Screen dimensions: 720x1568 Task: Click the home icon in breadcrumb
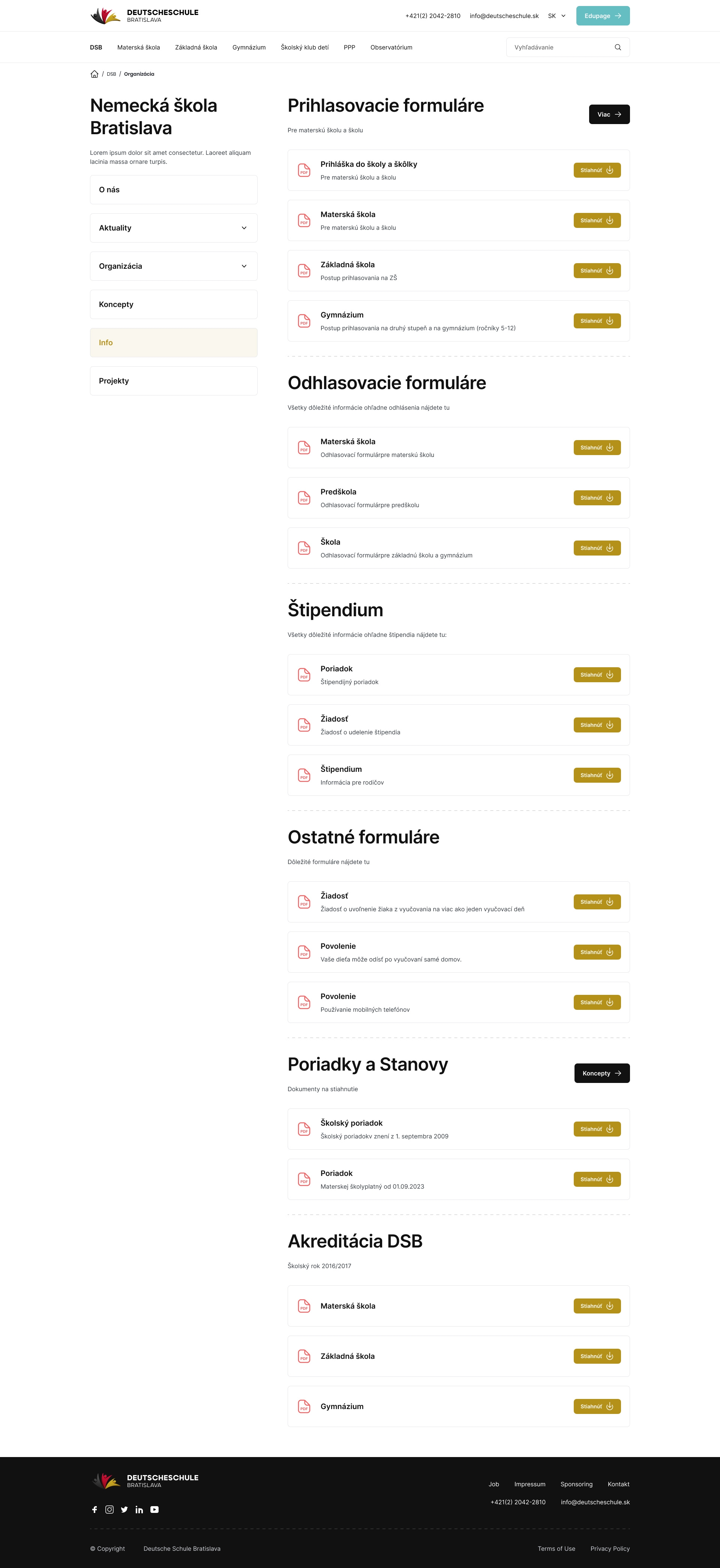[94, 74]
